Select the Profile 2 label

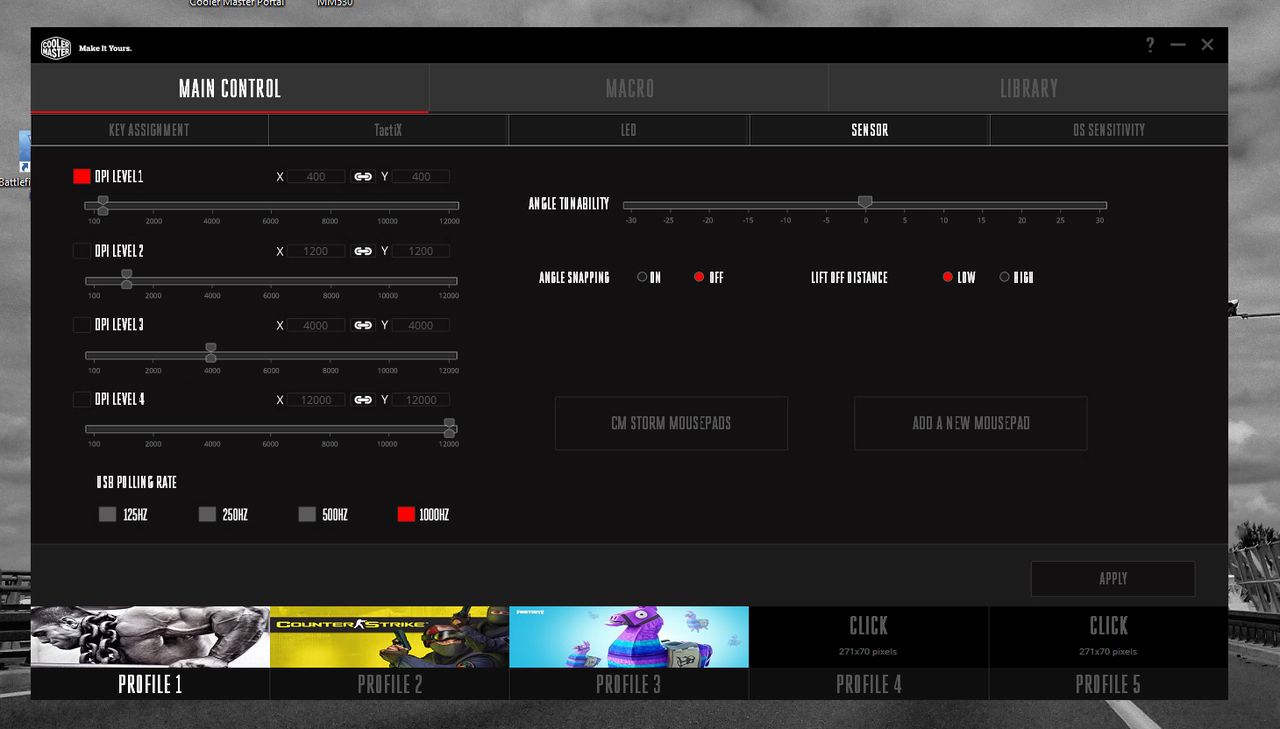(389, 684)
